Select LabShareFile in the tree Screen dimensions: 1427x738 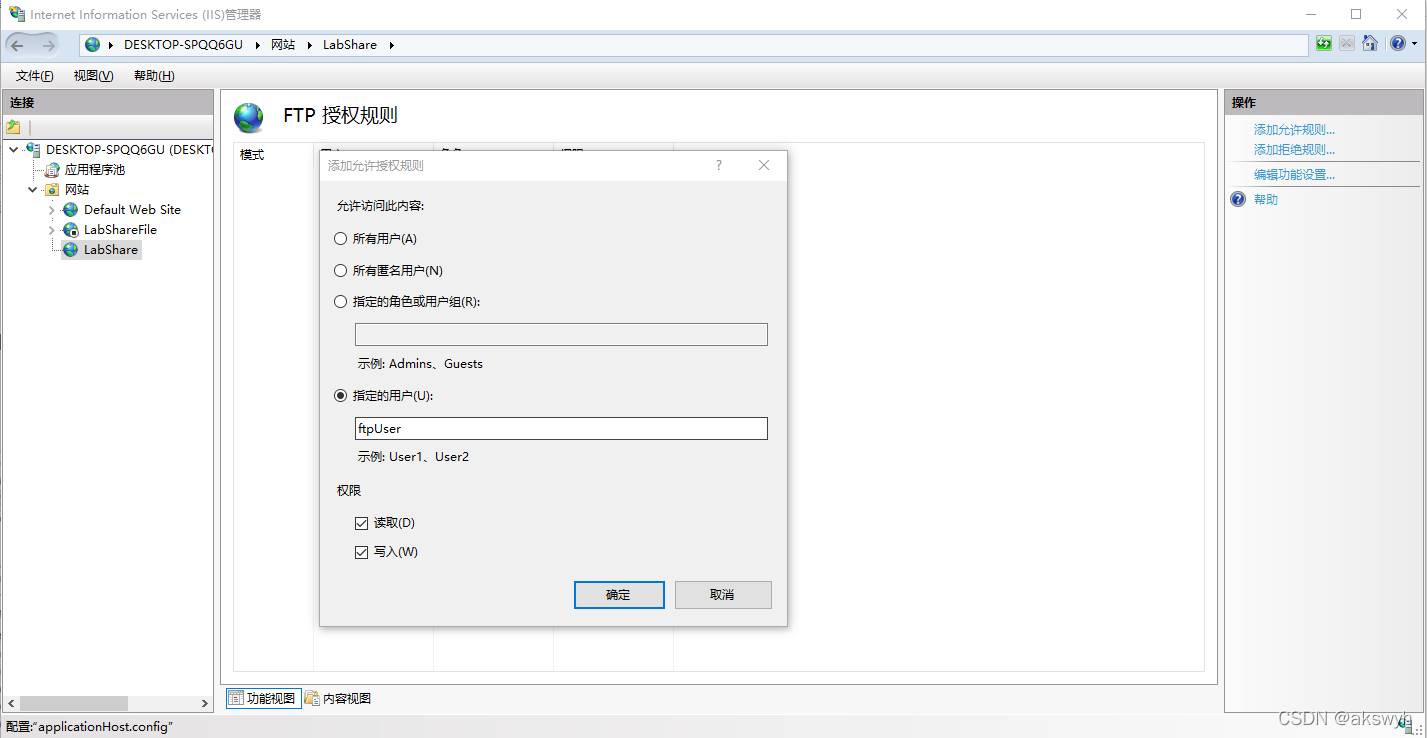tap(120, 230)
